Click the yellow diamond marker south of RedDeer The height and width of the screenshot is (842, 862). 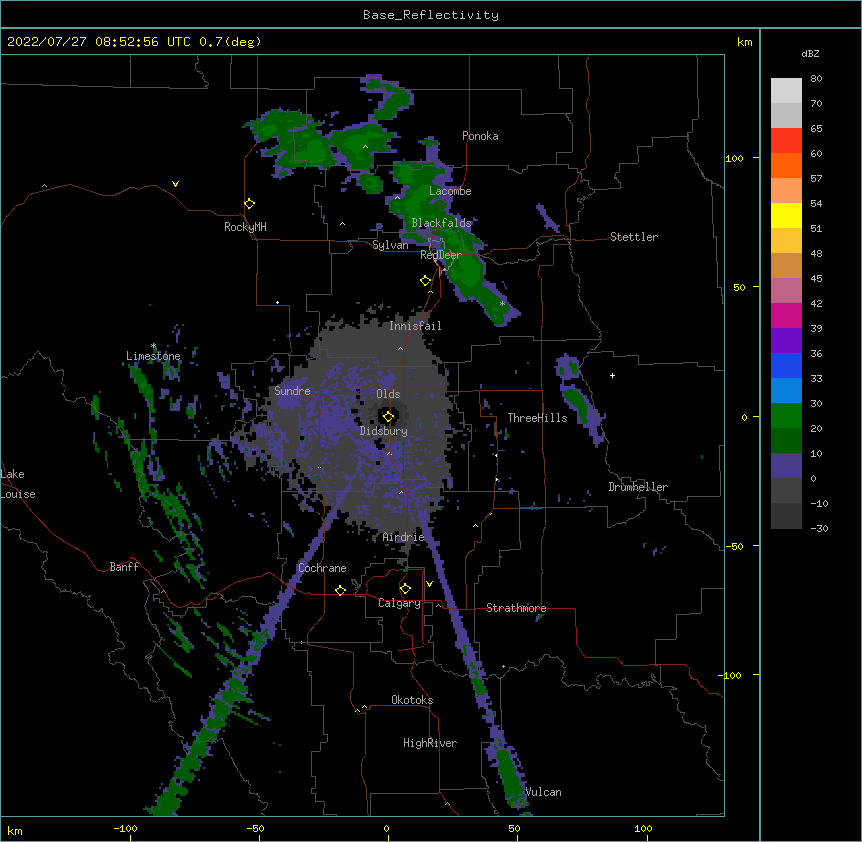tap(426, 281)
